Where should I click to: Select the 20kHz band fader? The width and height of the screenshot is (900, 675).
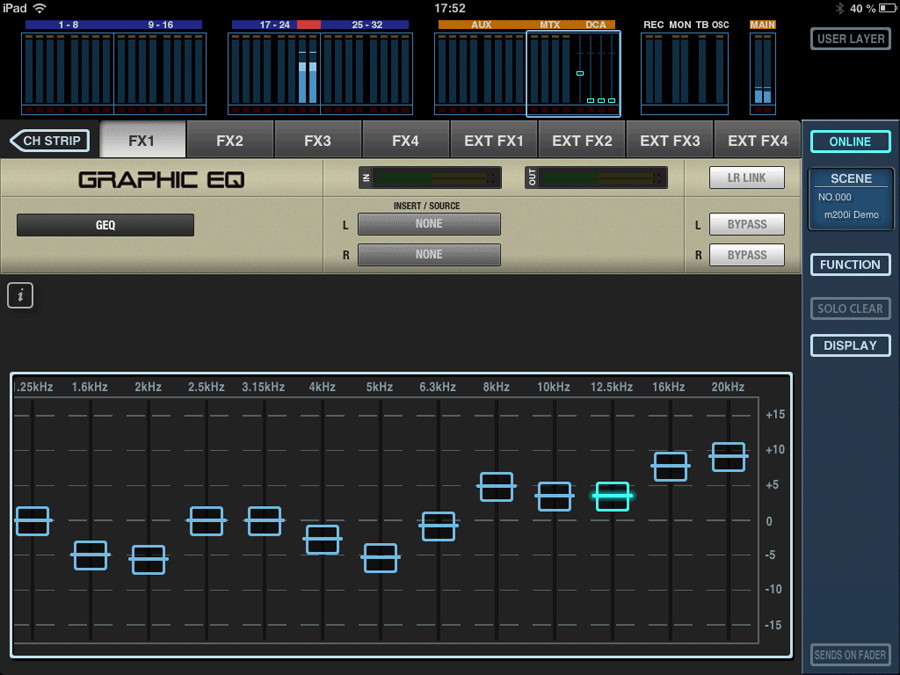tap(728, 456)
